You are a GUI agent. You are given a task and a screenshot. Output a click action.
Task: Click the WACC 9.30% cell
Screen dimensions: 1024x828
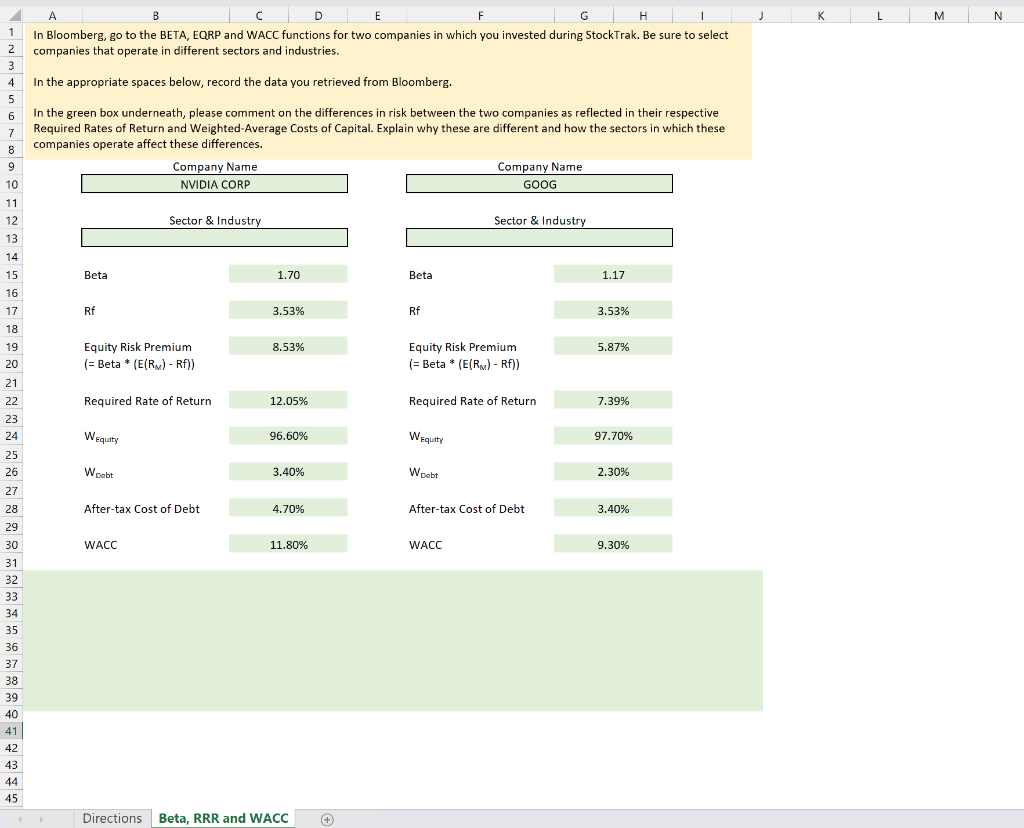click(x=613, y=544)
